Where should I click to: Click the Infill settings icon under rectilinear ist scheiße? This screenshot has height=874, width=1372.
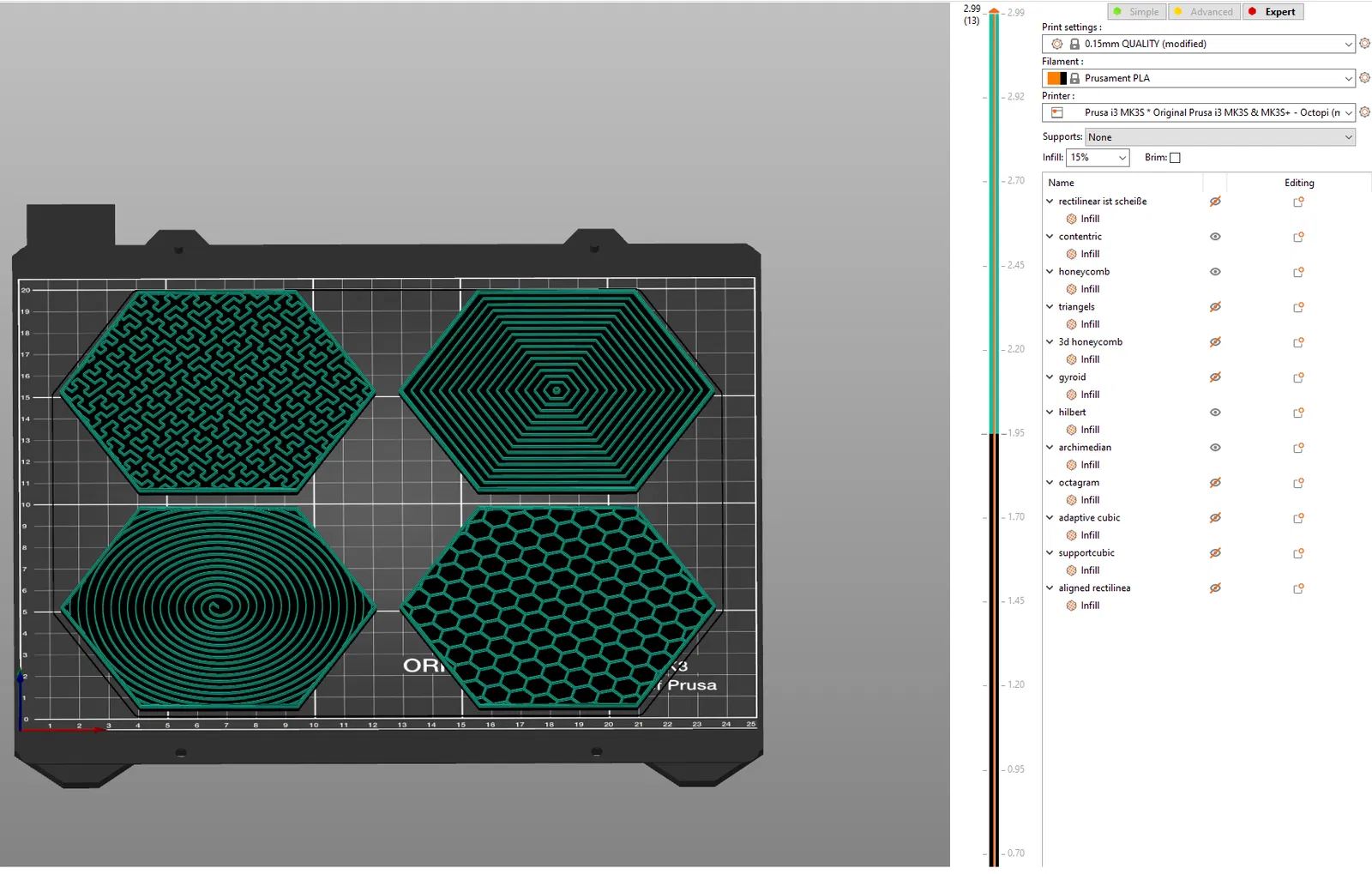pyautogui.click(x=1071, y=219)
